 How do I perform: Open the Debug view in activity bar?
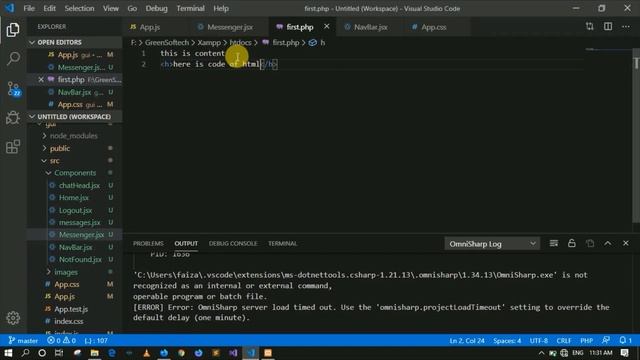[x=13, y=118]
